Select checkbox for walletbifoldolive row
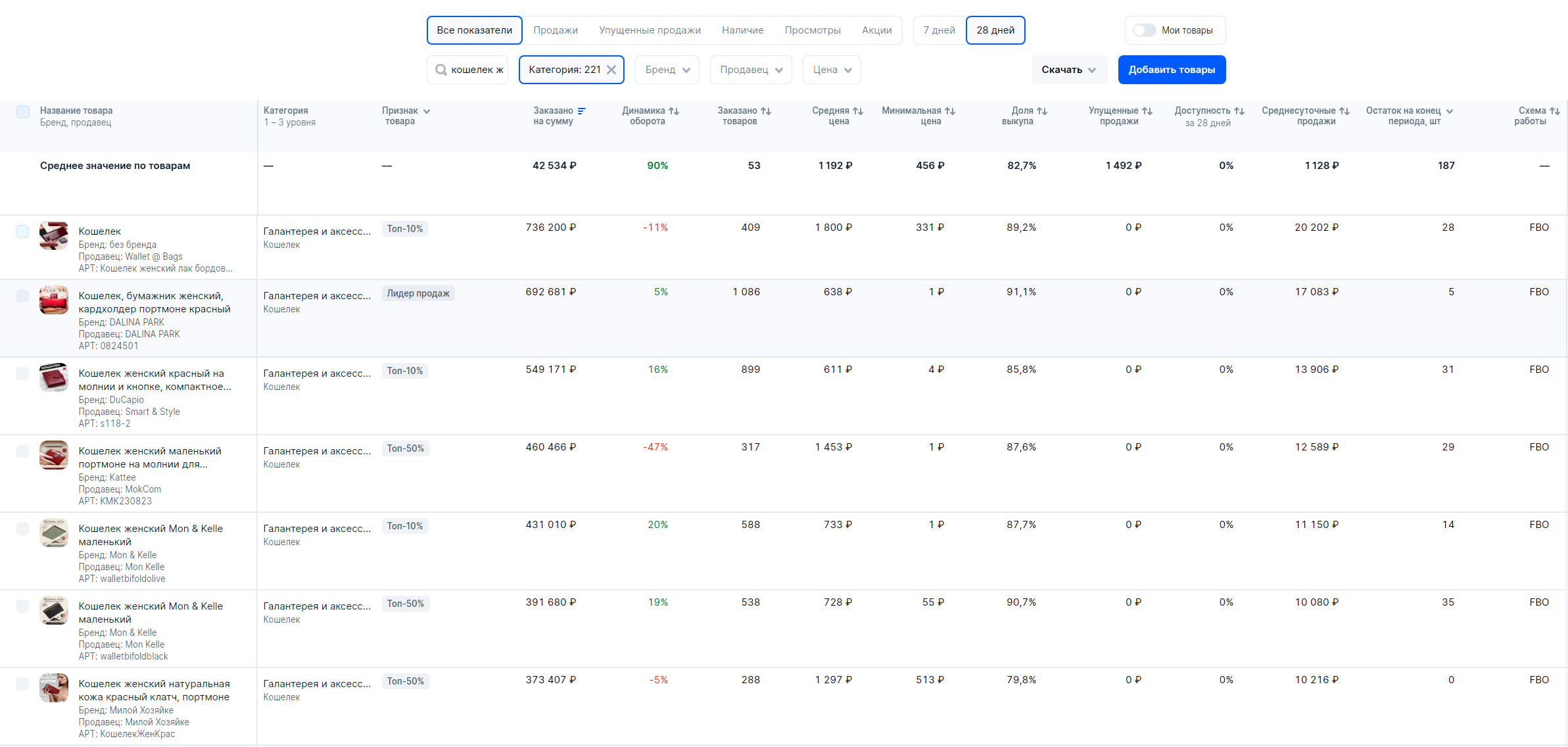1568x747 pixels. 22,529
